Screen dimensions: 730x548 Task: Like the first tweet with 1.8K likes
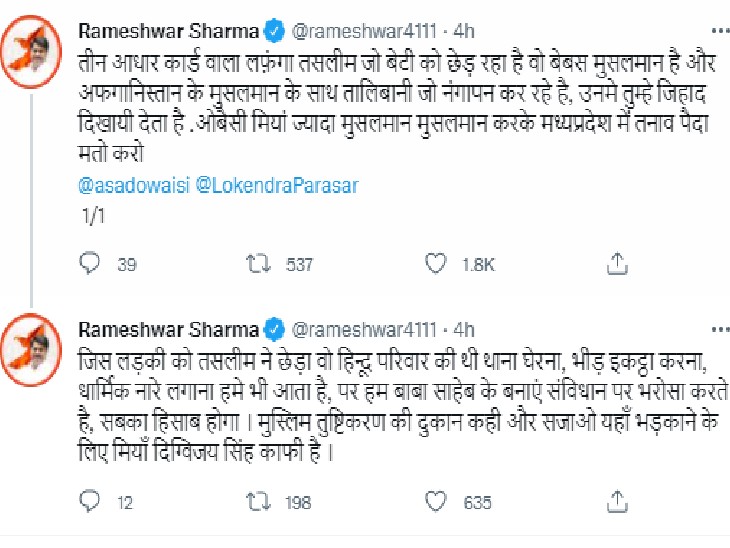[436, 264]
